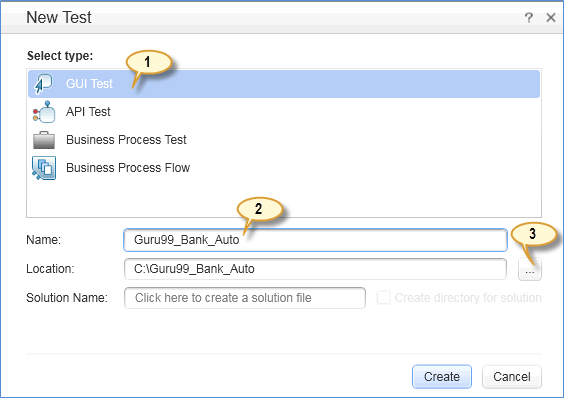Select the API Test icon
This screenshot has height=398, width=564.
[44, 112]
